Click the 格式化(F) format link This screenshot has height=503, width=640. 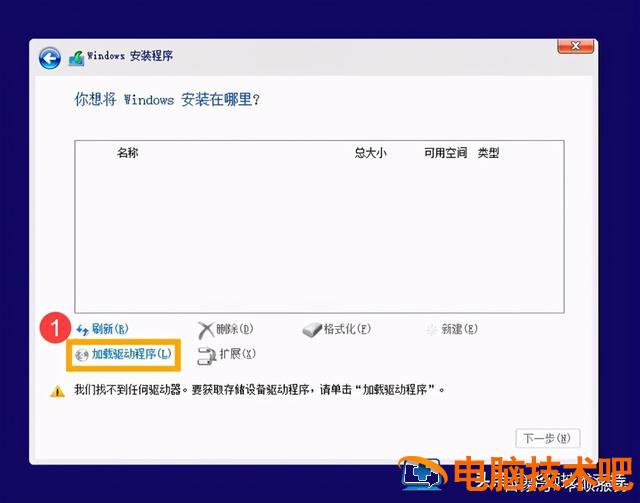click(x=347, y=329)
